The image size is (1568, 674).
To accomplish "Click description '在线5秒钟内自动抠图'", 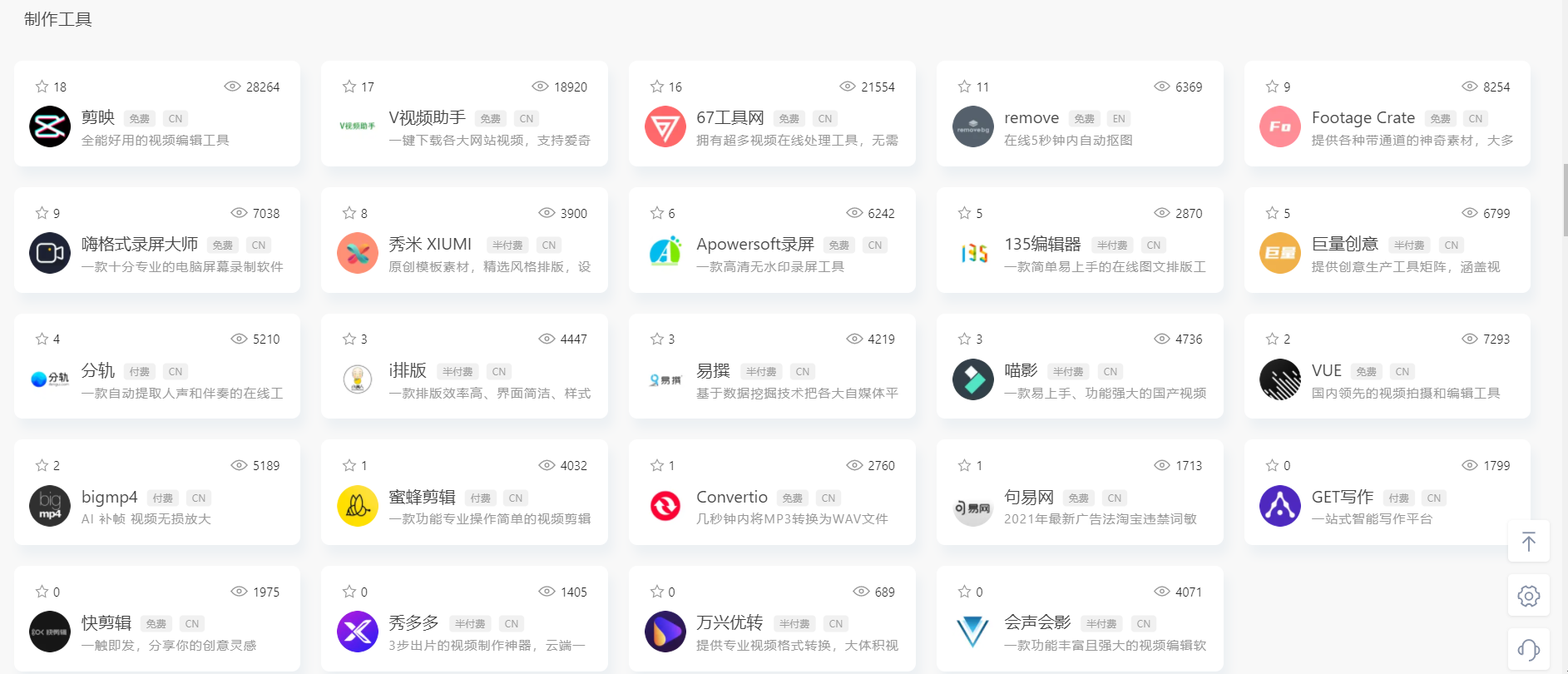I will (1068, 141).
